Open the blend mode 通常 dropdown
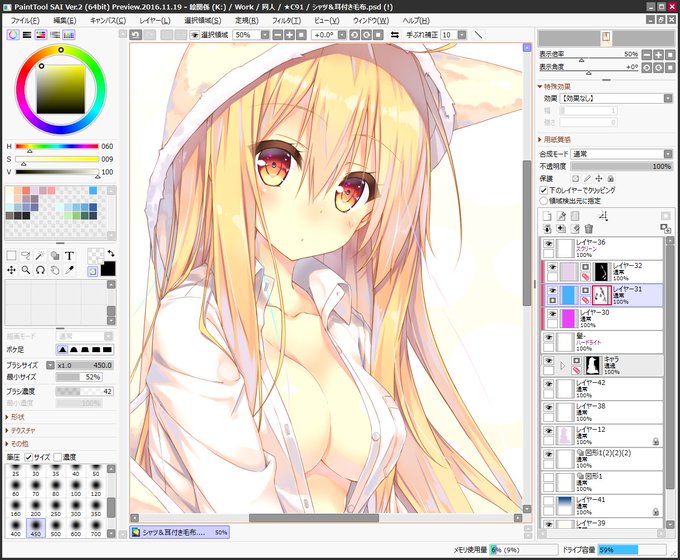Screen dimensions: 680x560 pos(668,154)
